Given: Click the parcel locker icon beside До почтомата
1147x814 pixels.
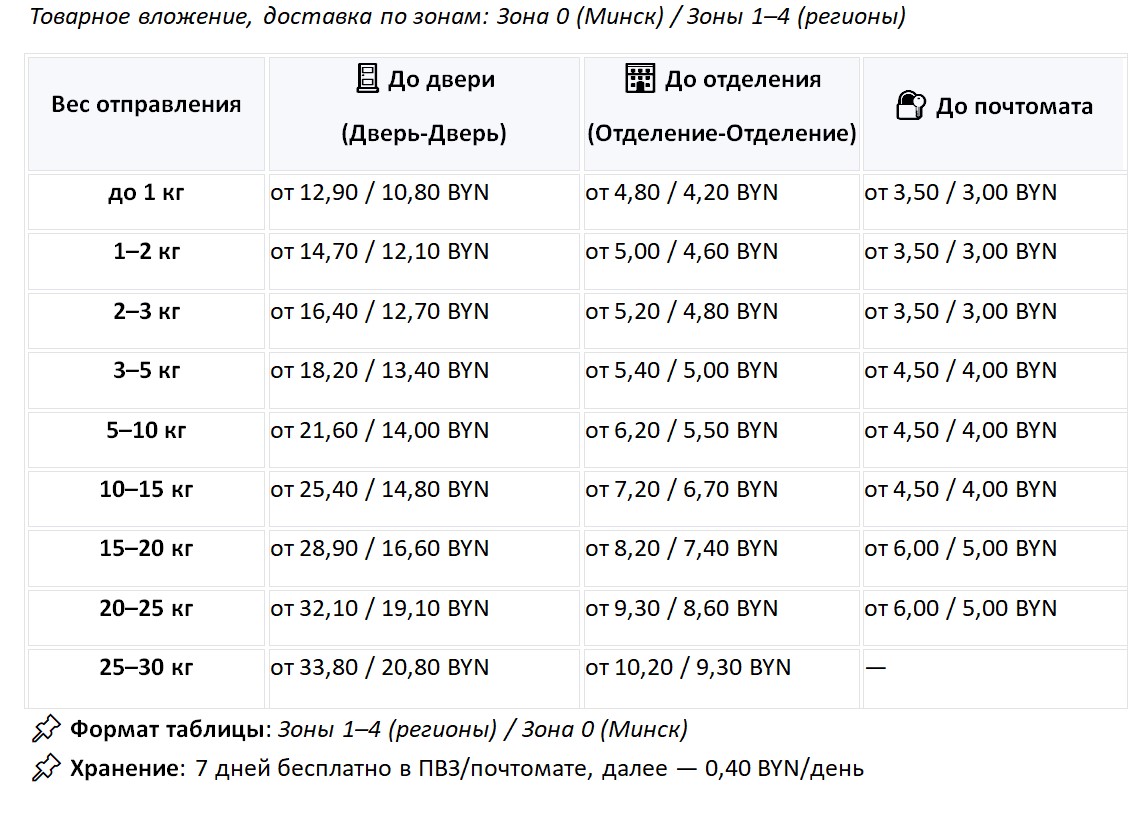Looking at the screenshot, I should click(x=911, y=105).
